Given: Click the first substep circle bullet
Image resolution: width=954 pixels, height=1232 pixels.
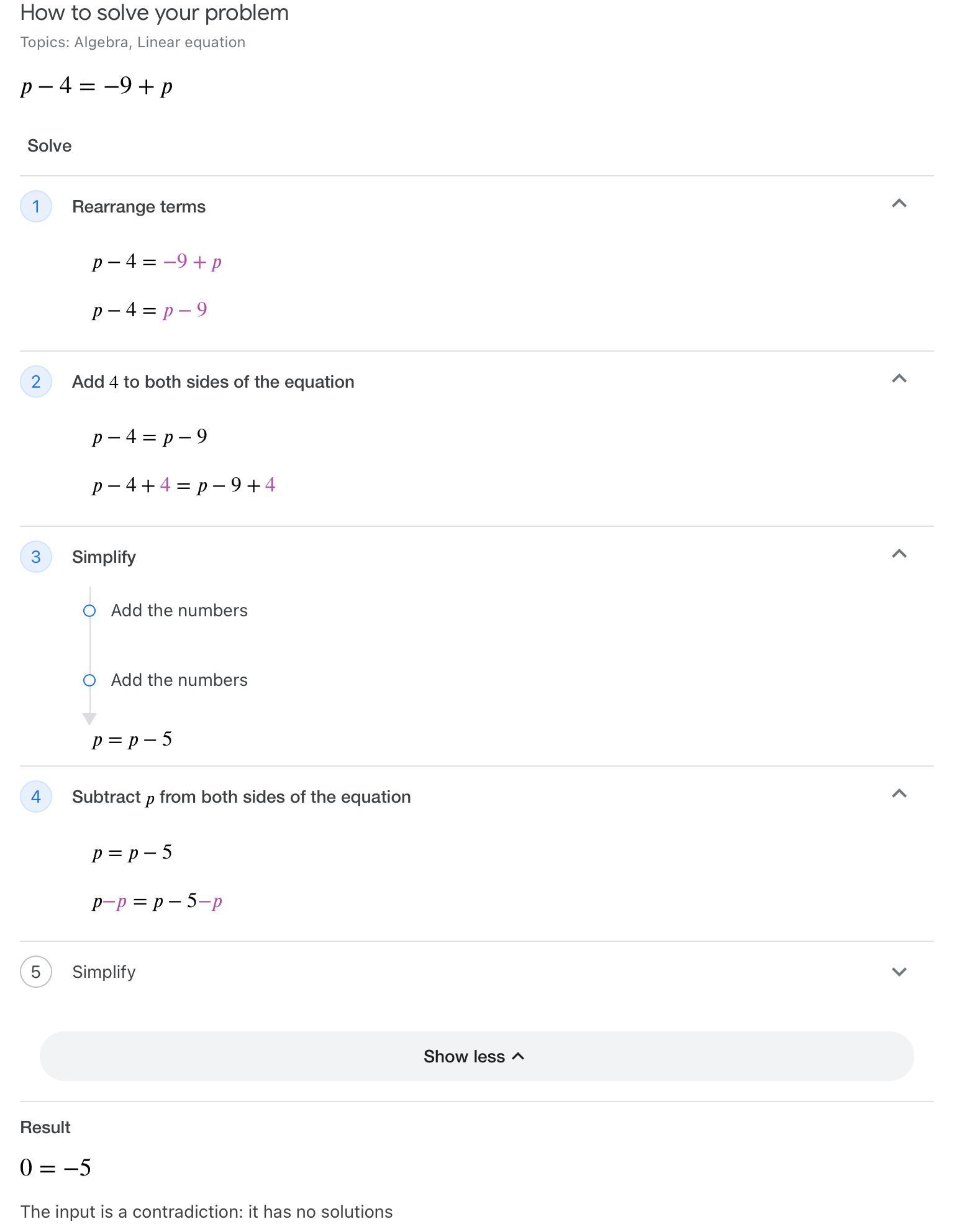Looking at the screenshot, I should pyautogui.click(x=89, y=611).
